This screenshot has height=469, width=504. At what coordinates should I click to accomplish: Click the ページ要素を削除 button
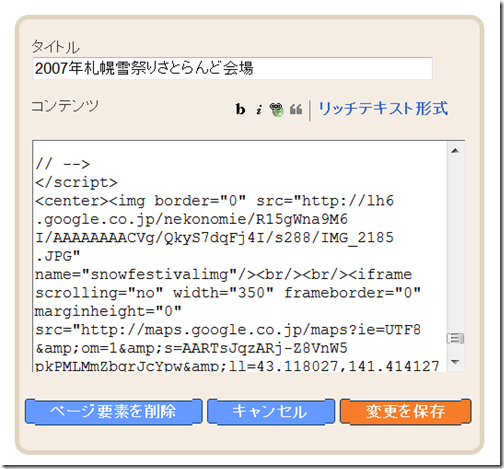tap(114, 412)
